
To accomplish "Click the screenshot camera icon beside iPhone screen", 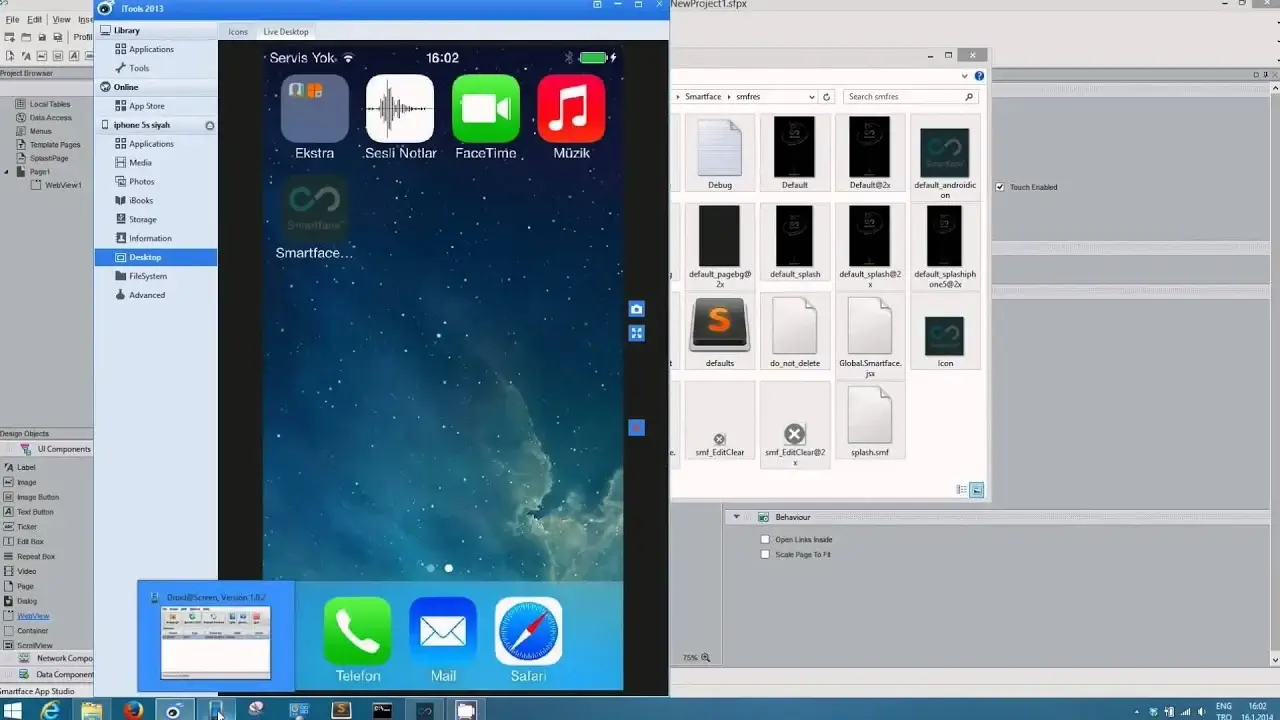I will [x=637, y=308].
